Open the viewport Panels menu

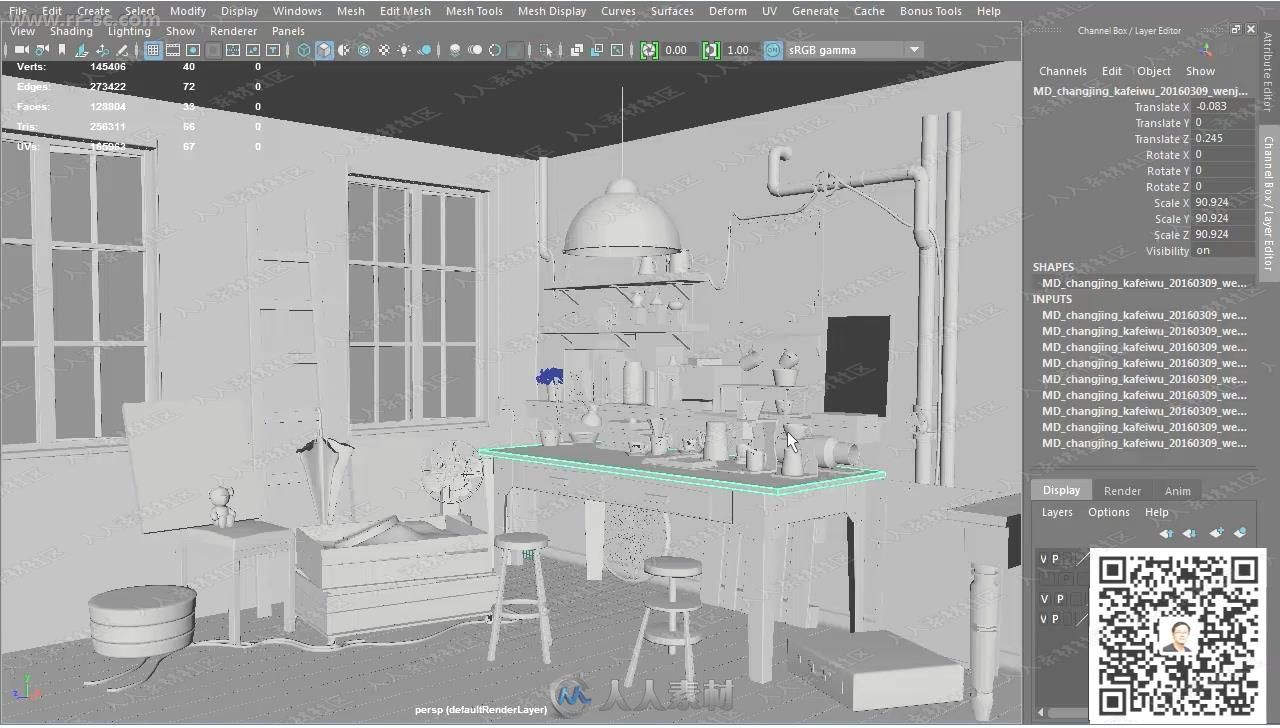[x=288, y=31]
